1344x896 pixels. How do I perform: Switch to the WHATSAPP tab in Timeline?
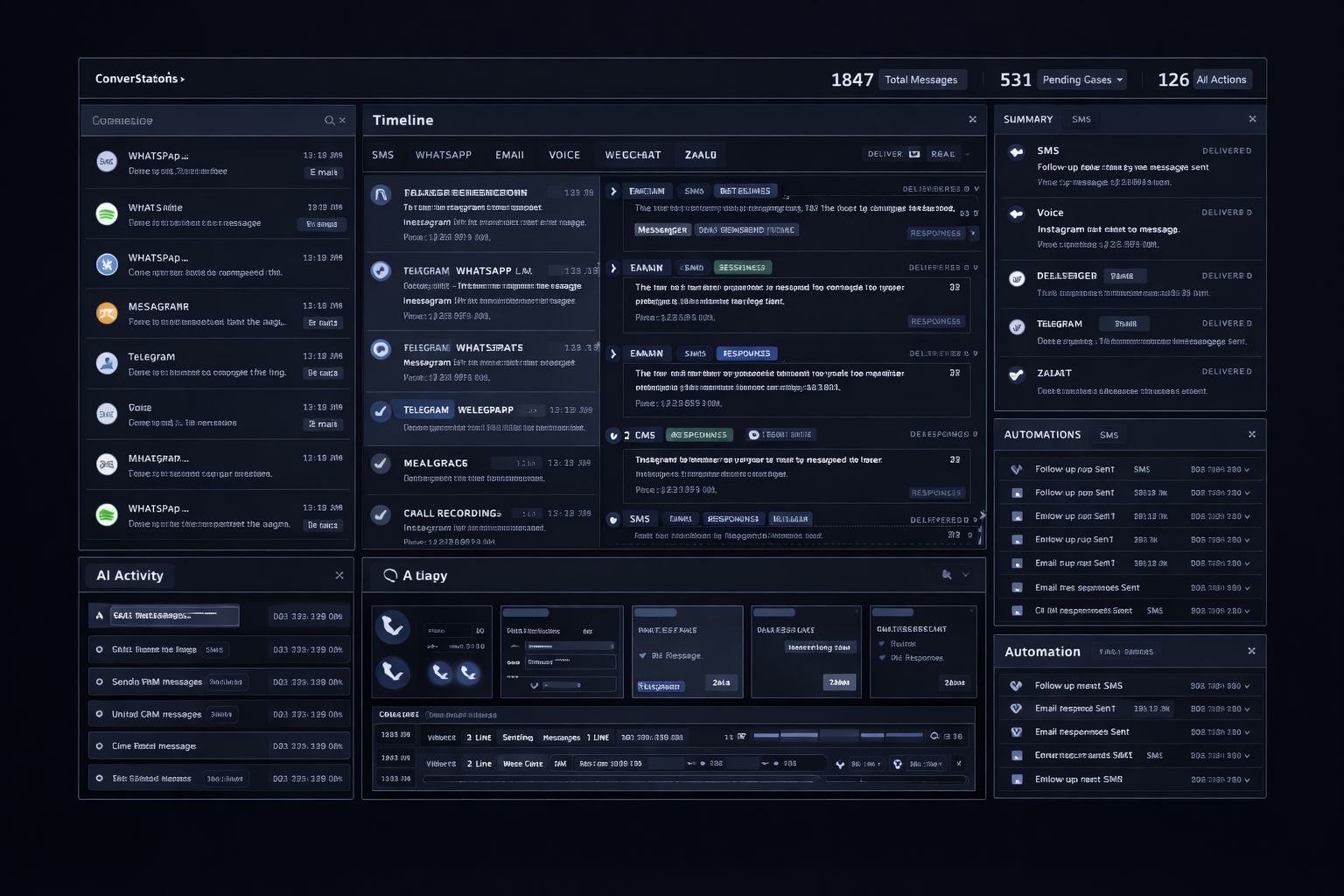point(444,155)
